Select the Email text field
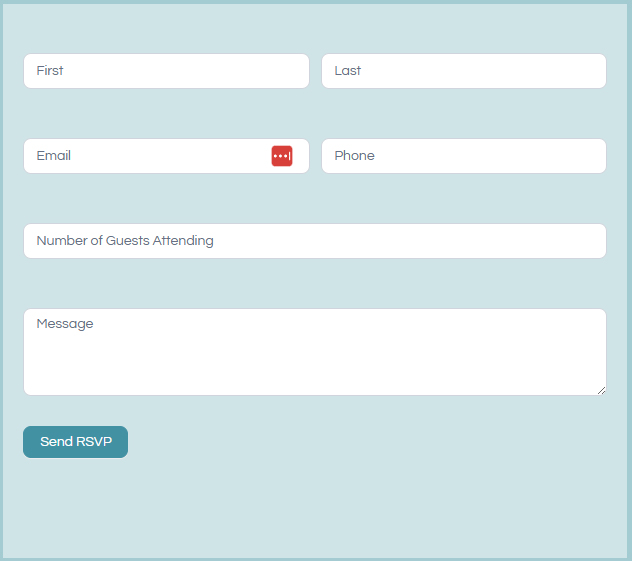The height and width of the screenshot is (561, 632). point(146,156)
